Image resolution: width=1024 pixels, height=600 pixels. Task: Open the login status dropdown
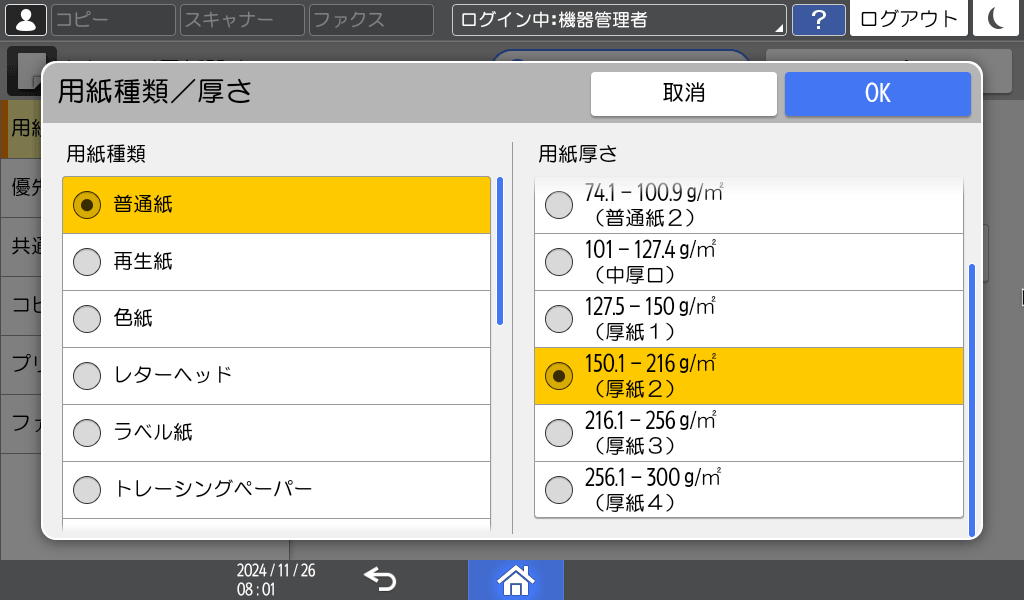pos(619,19)
